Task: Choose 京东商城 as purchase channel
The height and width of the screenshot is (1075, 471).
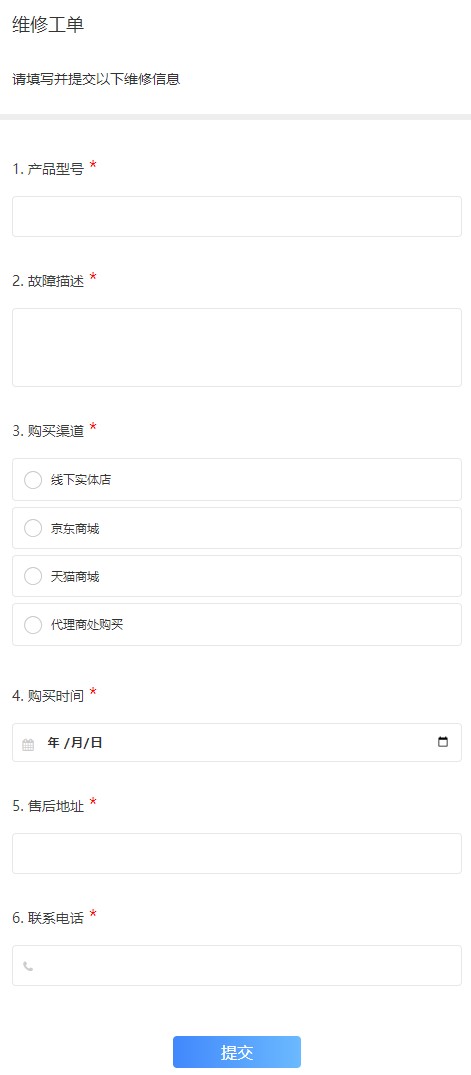Action: coord(237,528)
